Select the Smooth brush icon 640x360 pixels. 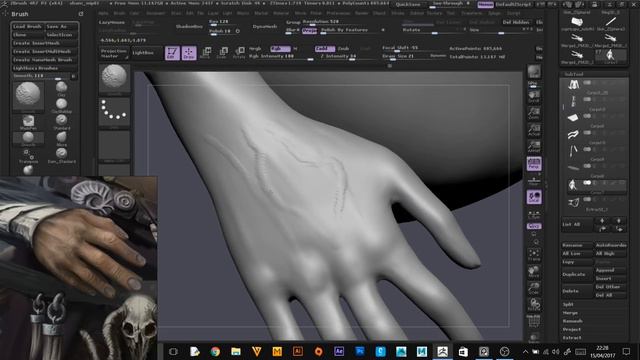[28, 138]
